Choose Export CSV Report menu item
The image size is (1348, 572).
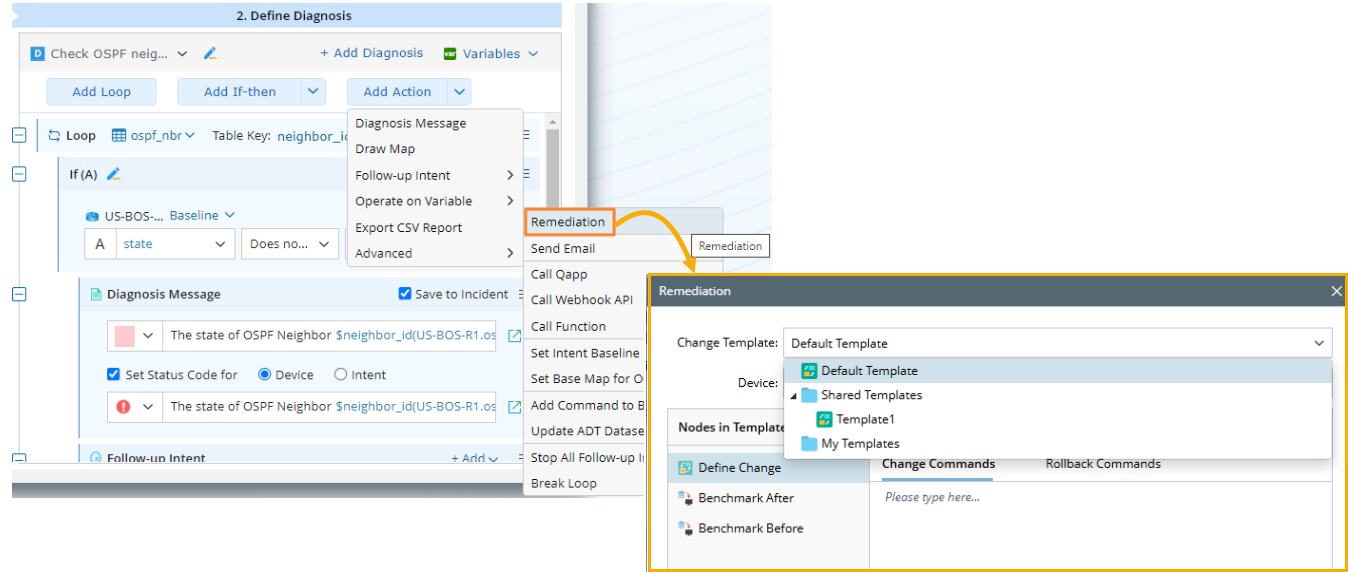(435, 227)
